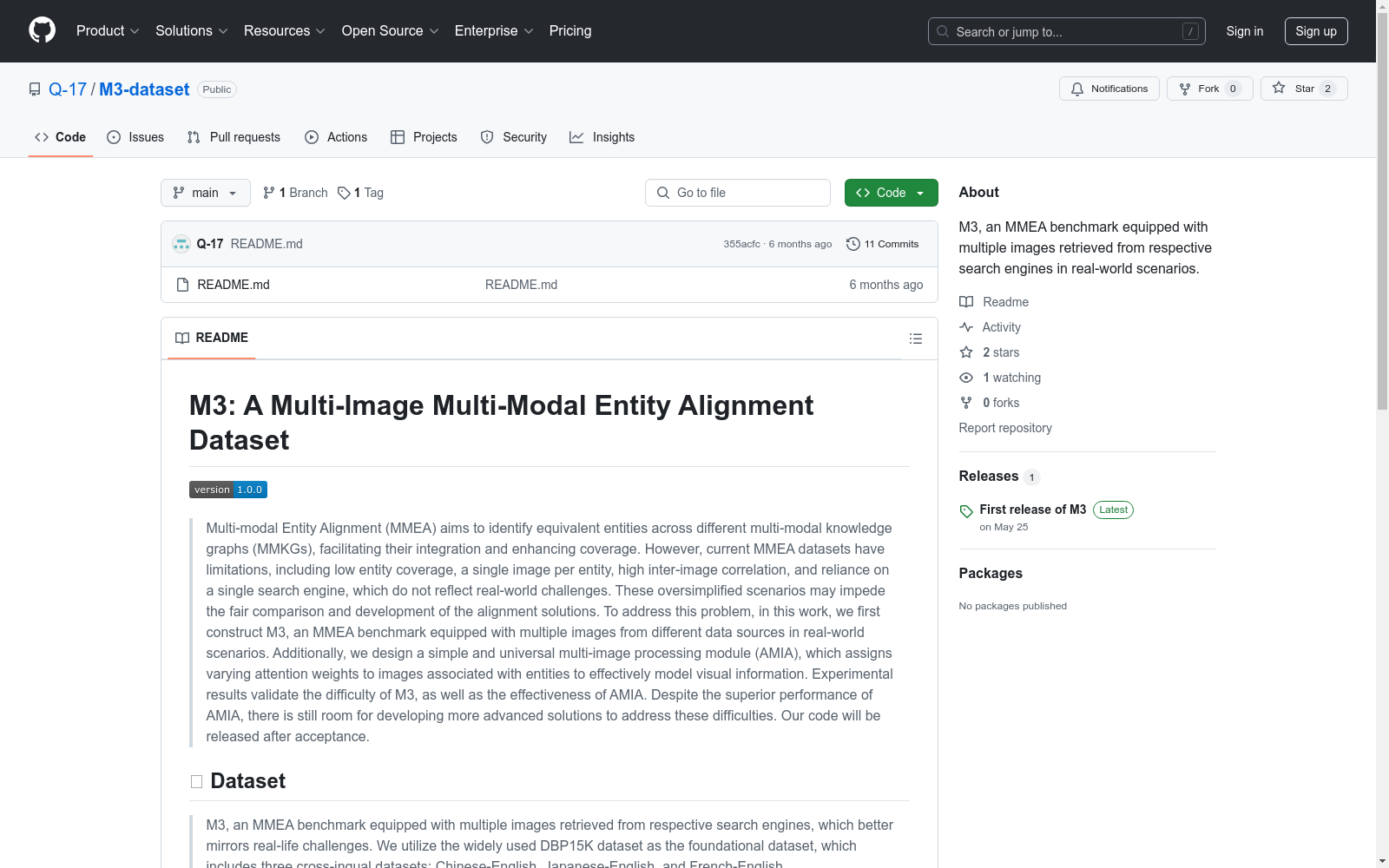Click the Latest release label
1389x868 pixels.
pyautogui.click(x=1113, y=510)
